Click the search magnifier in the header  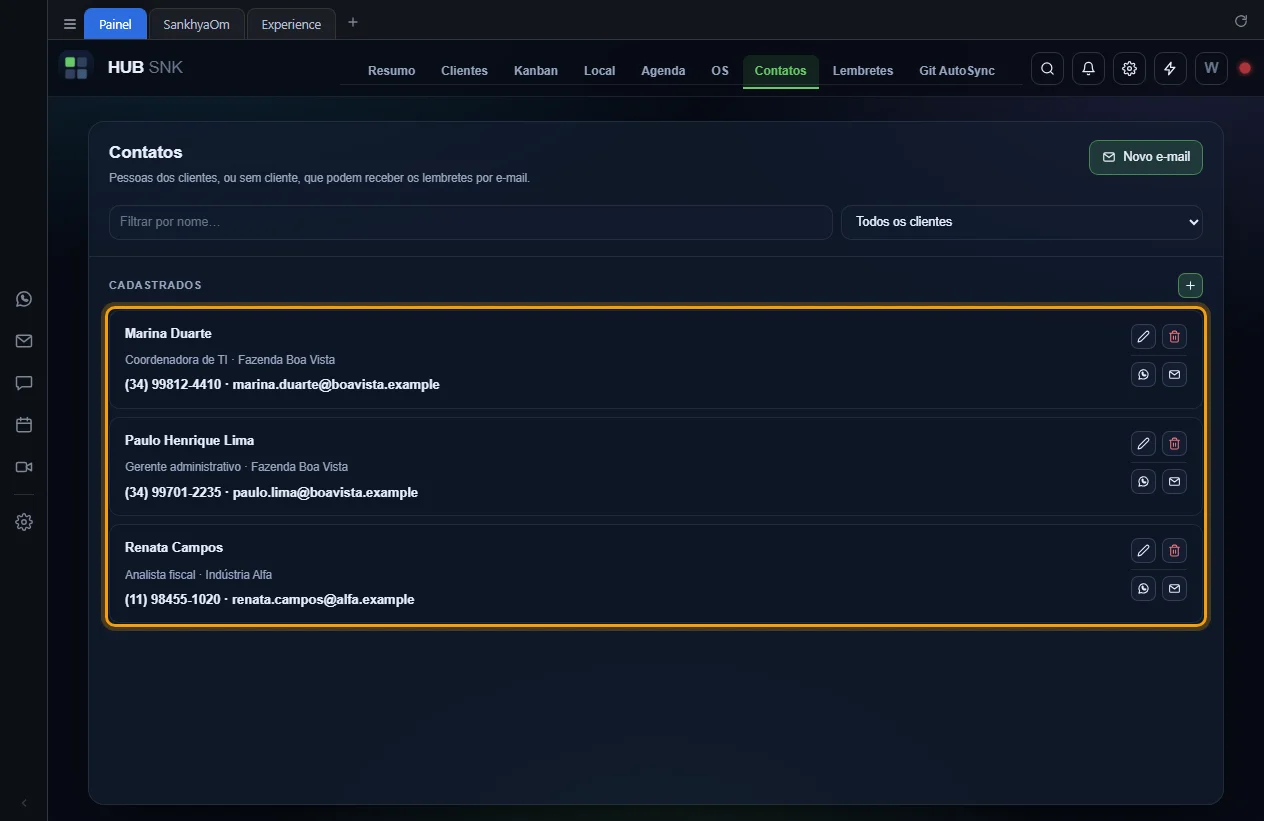point(1047,68)
